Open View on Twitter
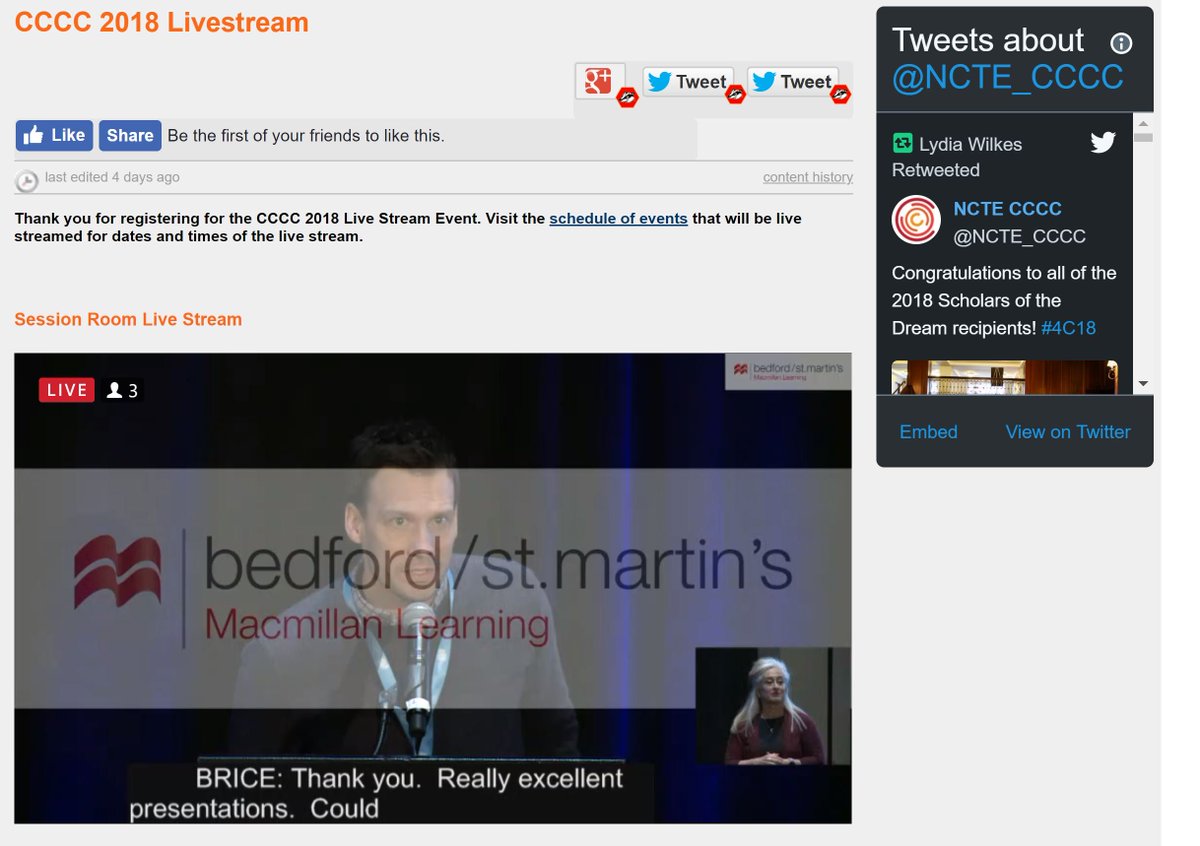 coord(1067,432)
